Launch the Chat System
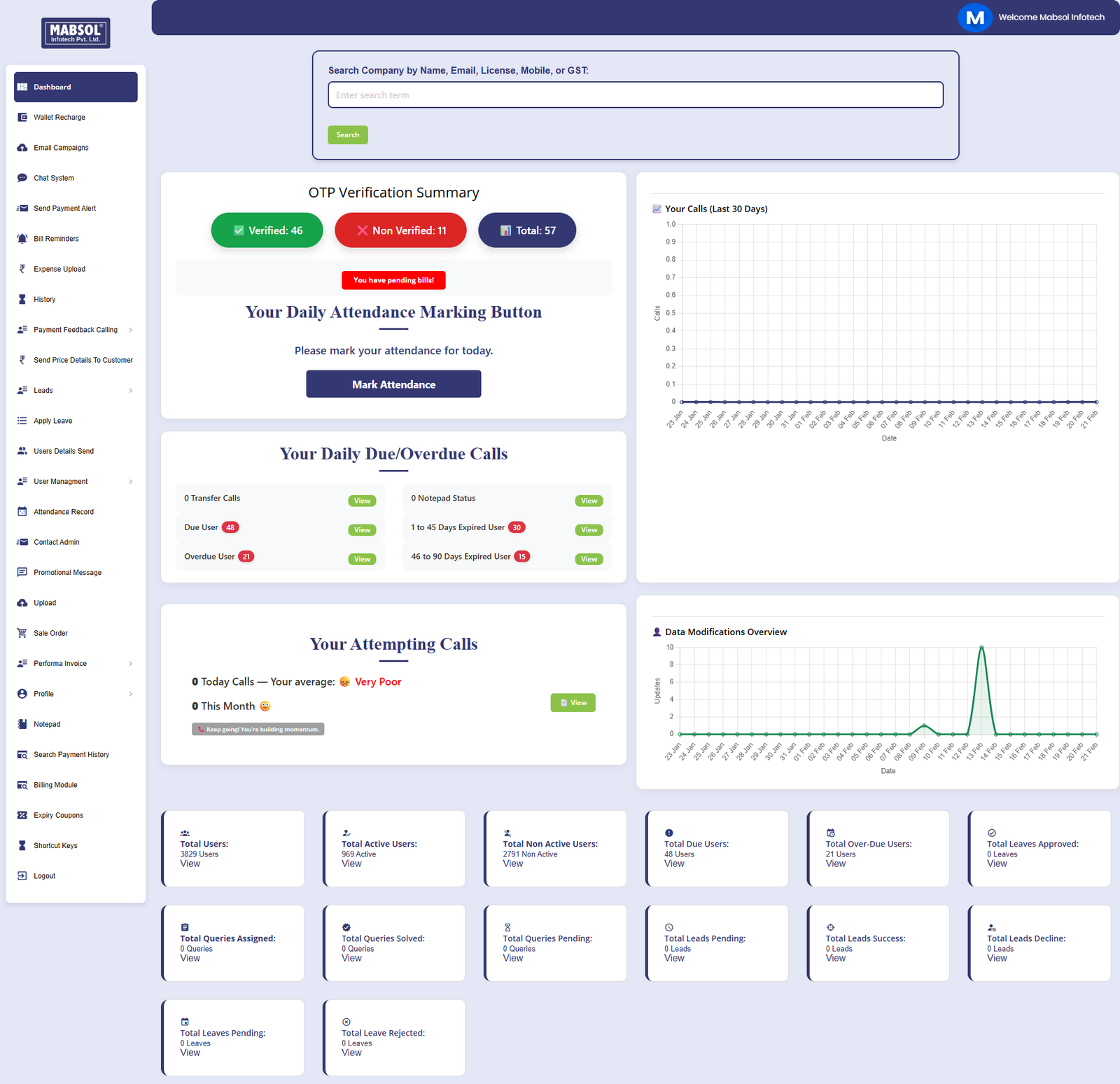The image size is (1120, 1084). 53,178
